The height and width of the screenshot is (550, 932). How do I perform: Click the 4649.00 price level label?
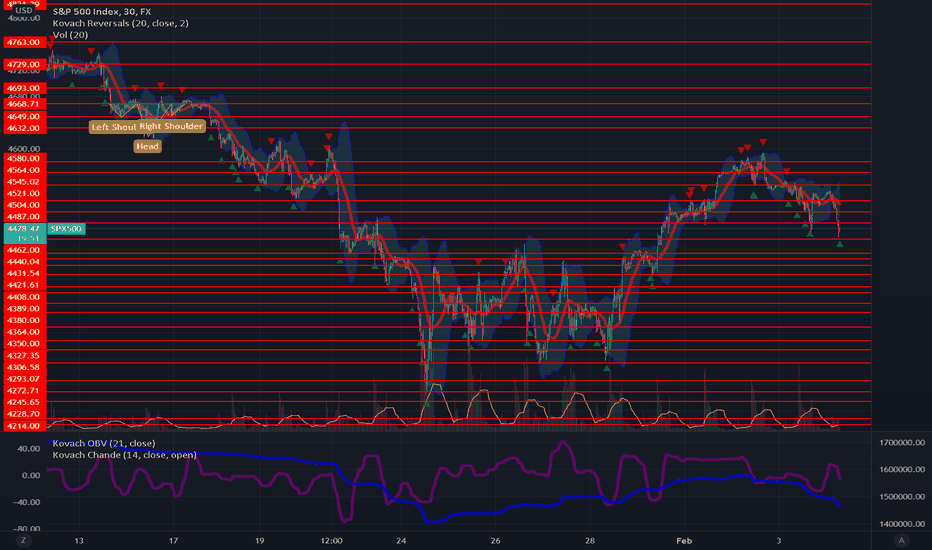(x=24, y=117)
